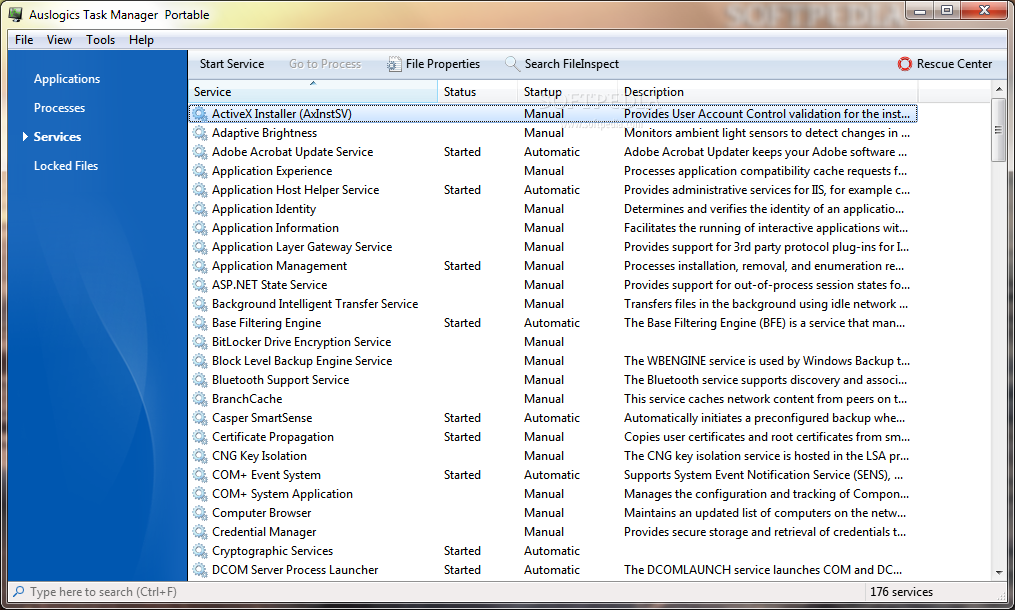Click the Go to Process button
The width and height of the screenshot is (1015, 610).
pyautogui.click(x=325, y=64)
